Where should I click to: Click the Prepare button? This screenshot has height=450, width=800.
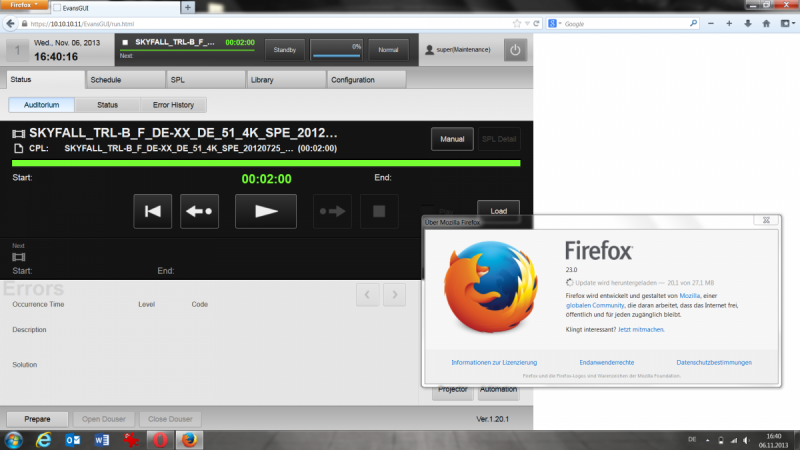(37, 419)
